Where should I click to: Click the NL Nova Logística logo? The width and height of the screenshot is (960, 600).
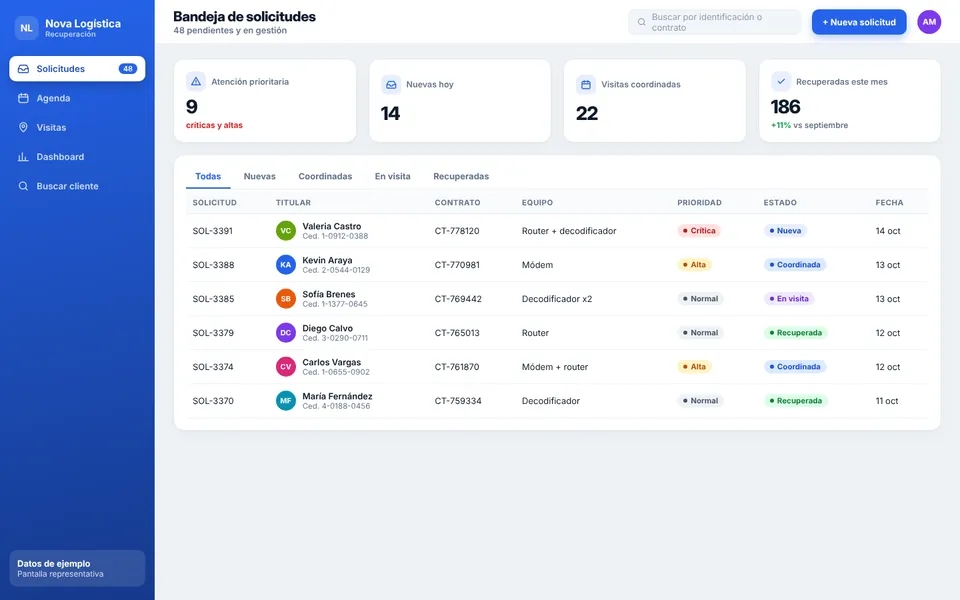pos(26,28)
